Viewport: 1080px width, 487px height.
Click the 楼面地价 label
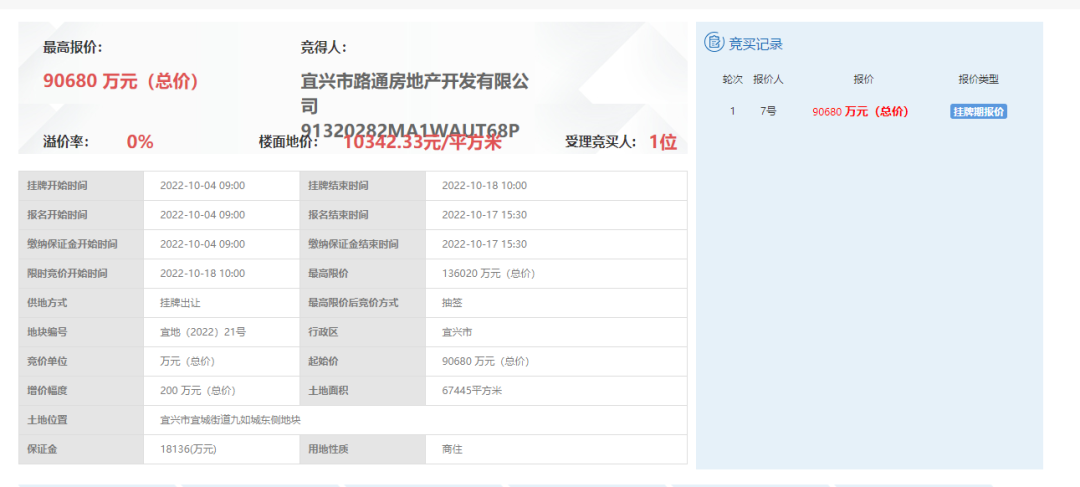pyautogui.click(x=289, y=143)
